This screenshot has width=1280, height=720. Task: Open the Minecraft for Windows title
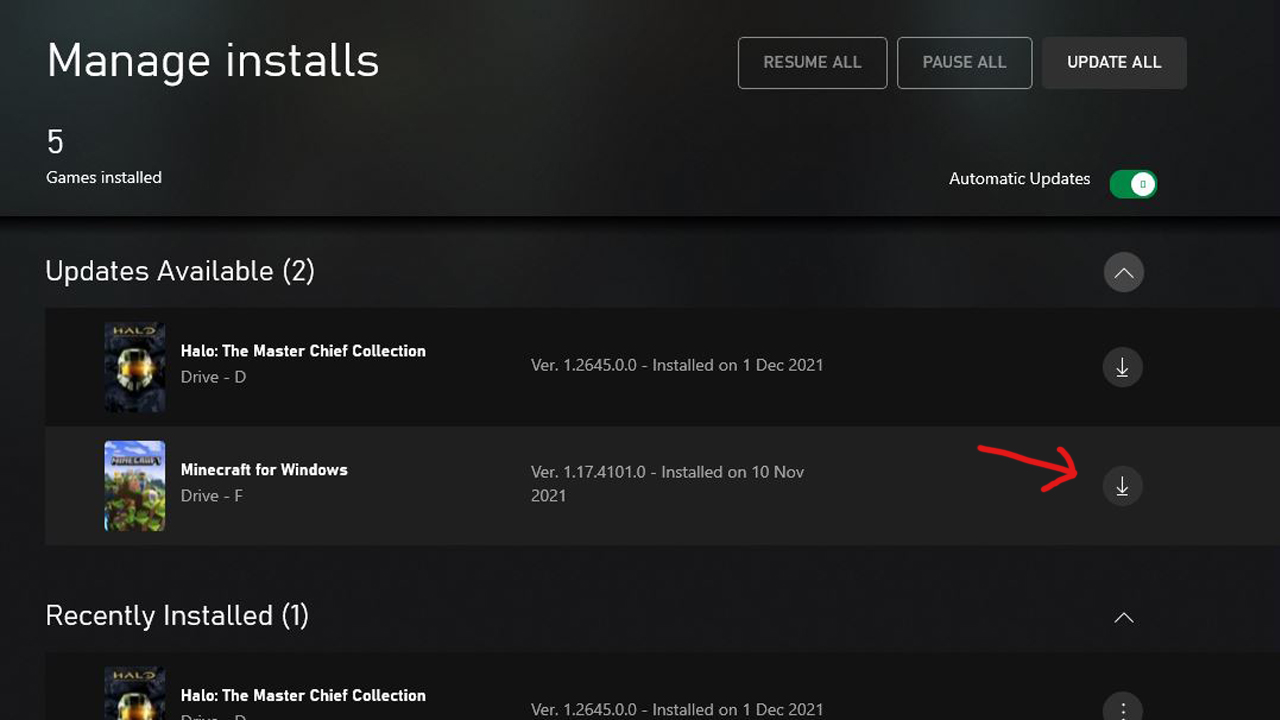(x=264, y=470)
